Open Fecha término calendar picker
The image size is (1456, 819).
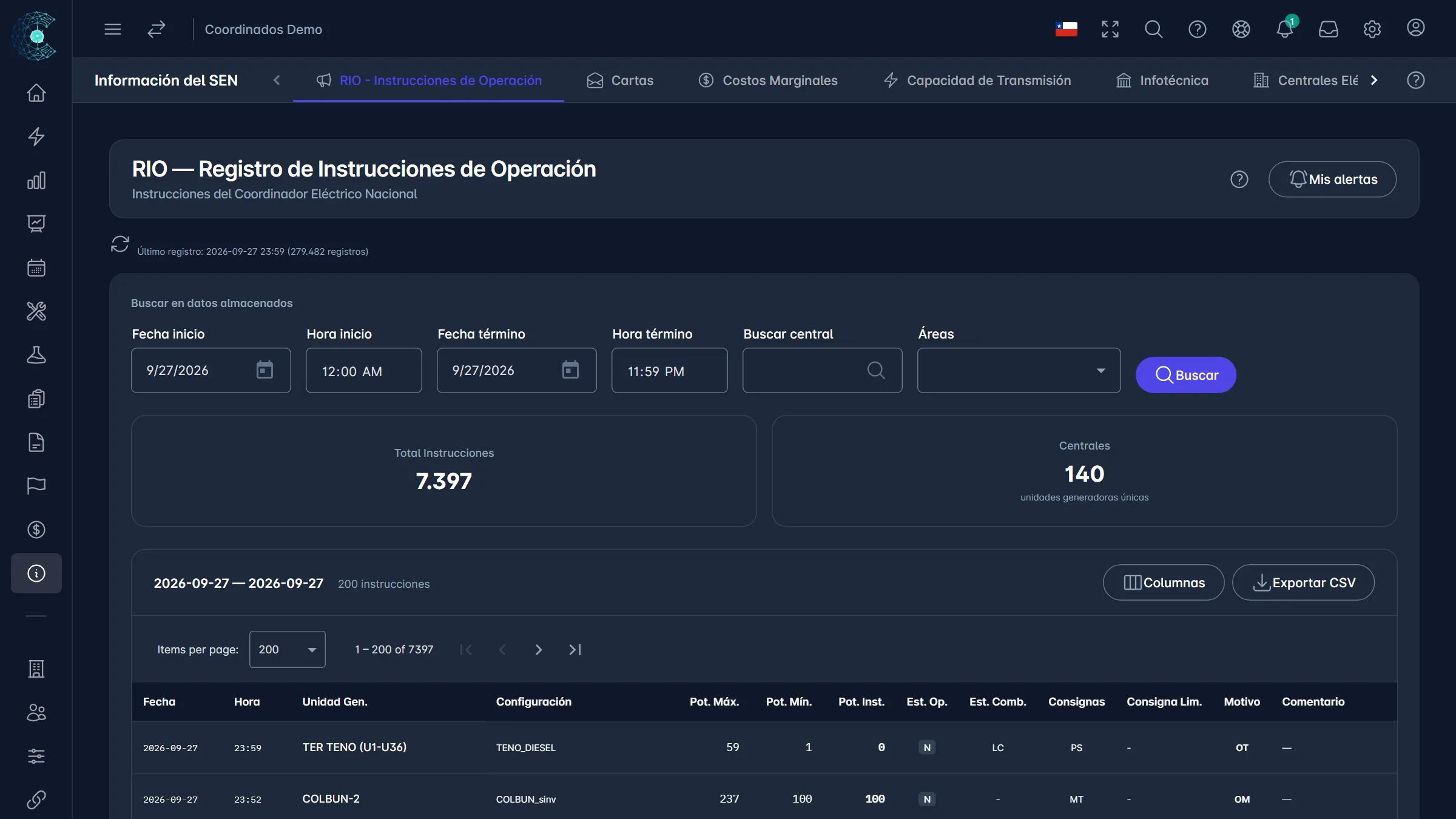tap(570, 370)
